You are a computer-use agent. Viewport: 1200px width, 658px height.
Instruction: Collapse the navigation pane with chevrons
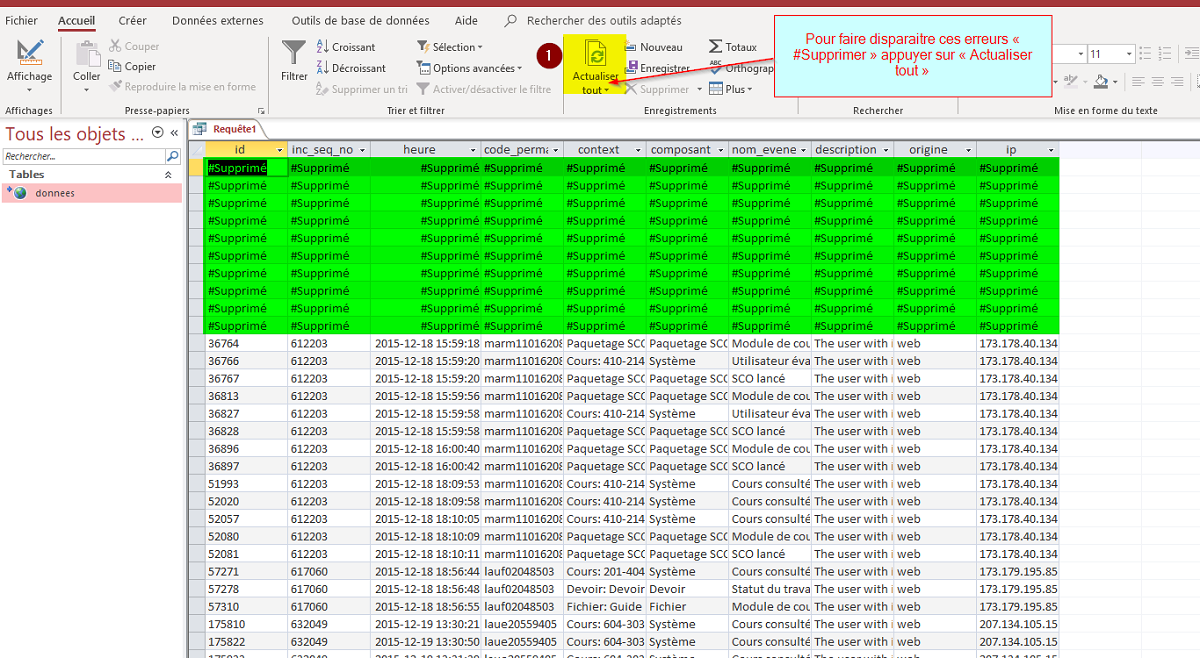coord(174,133)
